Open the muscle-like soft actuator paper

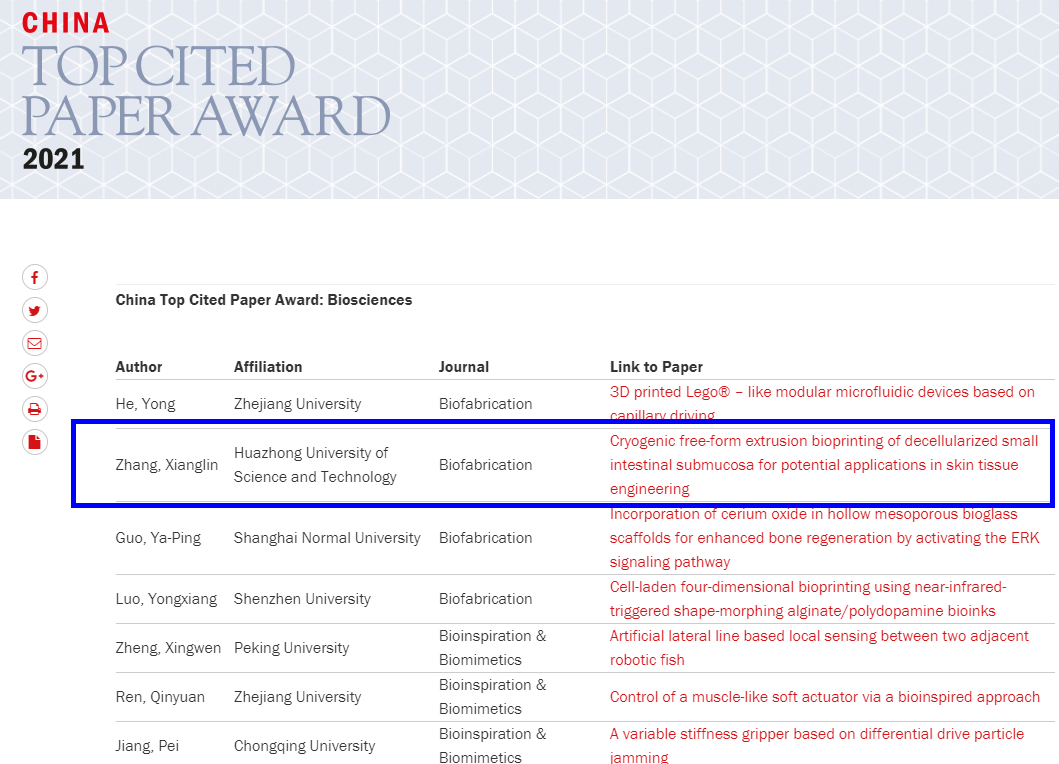824,697
